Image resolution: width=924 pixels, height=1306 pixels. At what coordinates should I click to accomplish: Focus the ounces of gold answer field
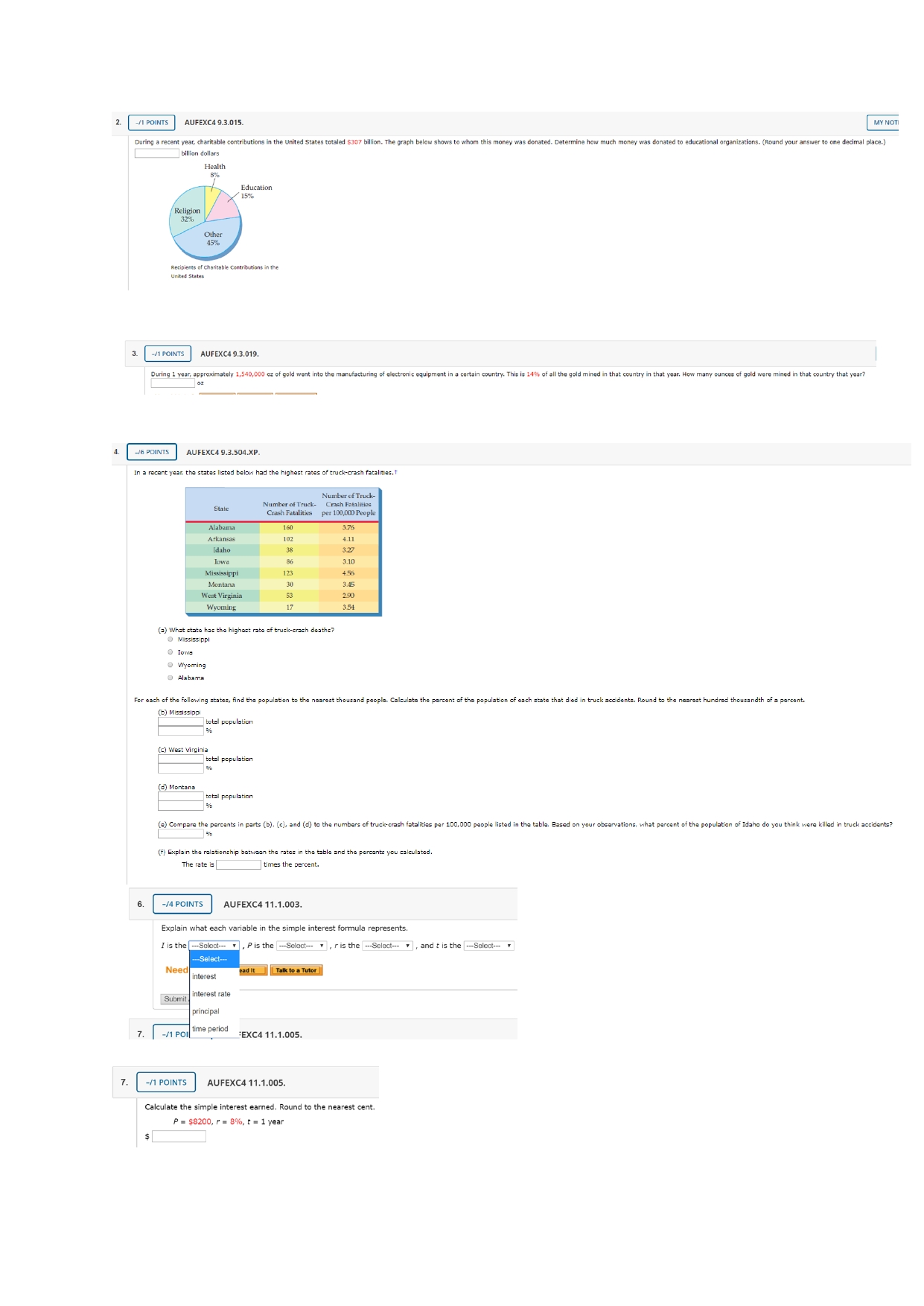(173, 383)
